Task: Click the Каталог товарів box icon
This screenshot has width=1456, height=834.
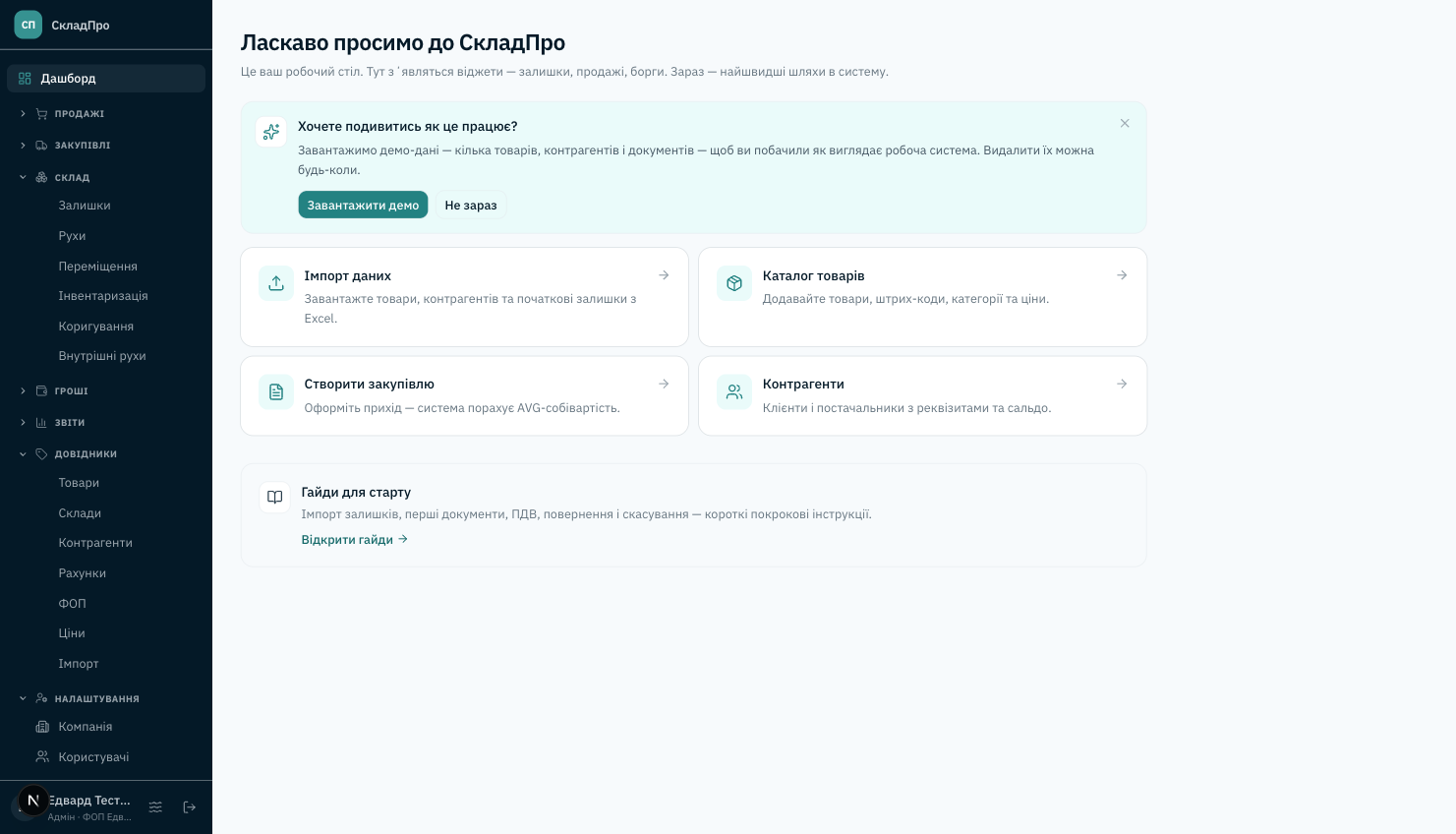Action: click(x=734, y=283)
